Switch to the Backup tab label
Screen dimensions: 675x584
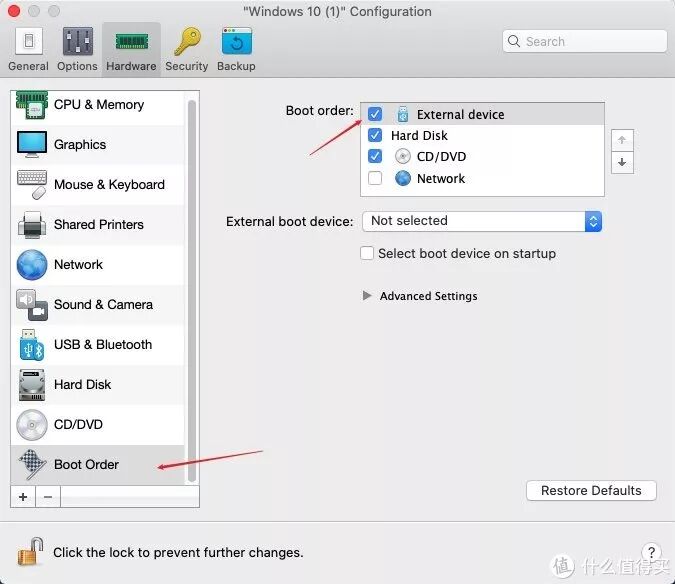(236, 66)
